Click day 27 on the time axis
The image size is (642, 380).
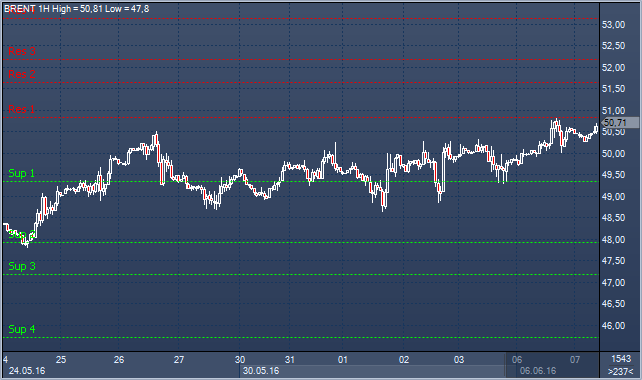179,360
